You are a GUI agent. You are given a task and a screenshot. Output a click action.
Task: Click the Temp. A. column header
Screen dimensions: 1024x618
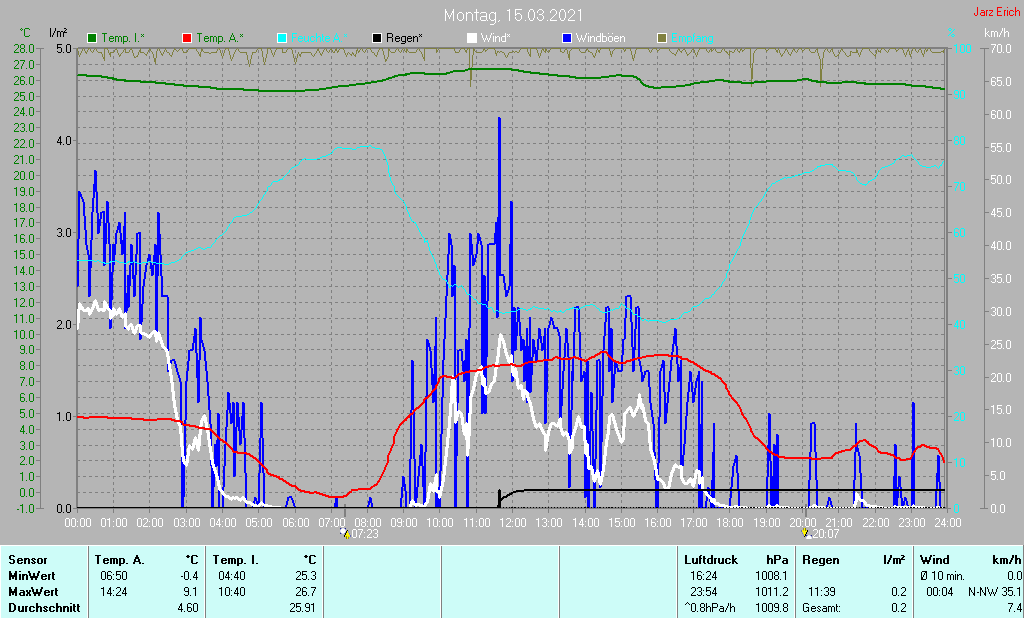[120, 560]
